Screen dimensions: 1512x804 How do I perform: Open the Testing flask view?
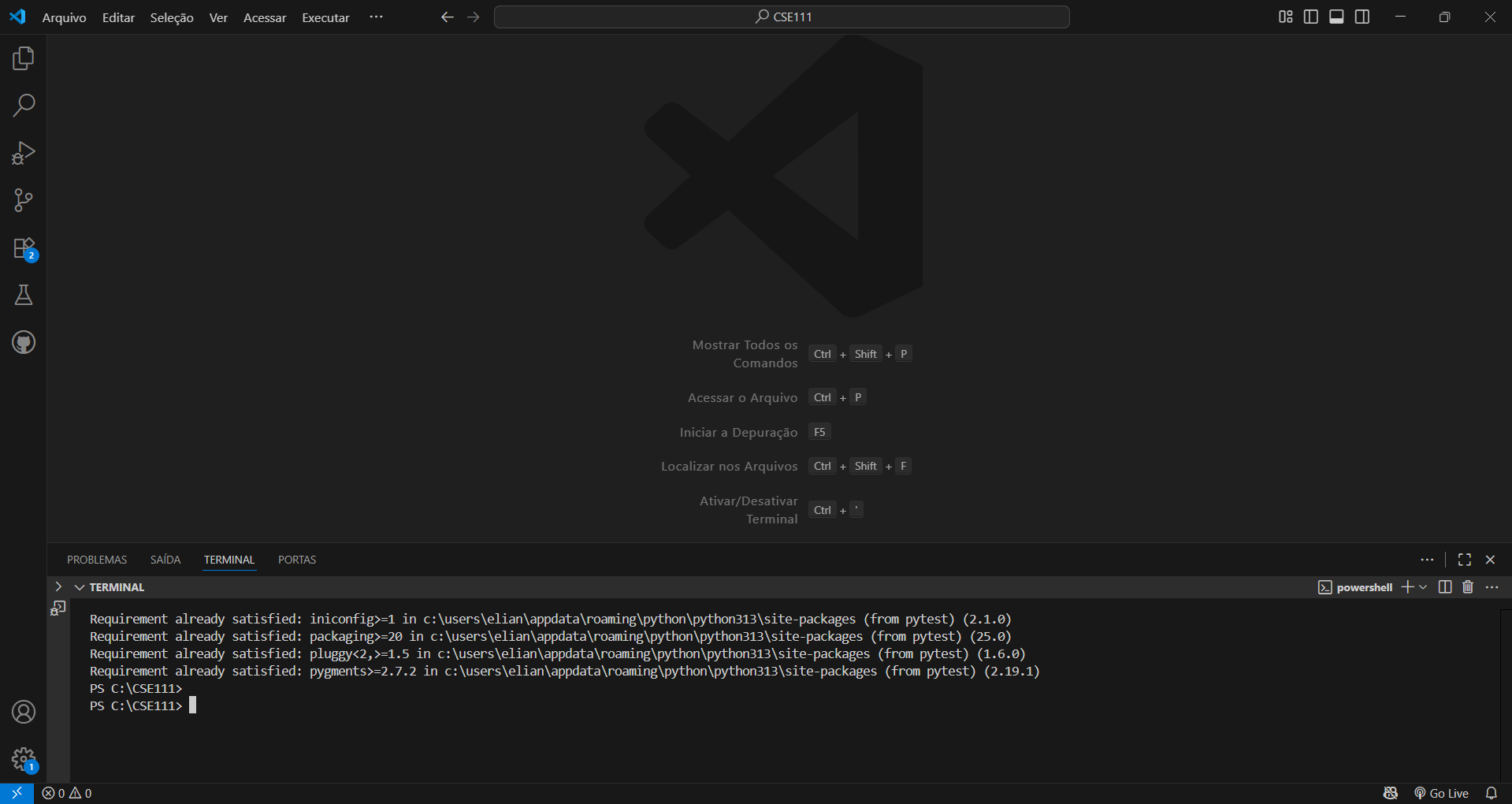(24, 296)
